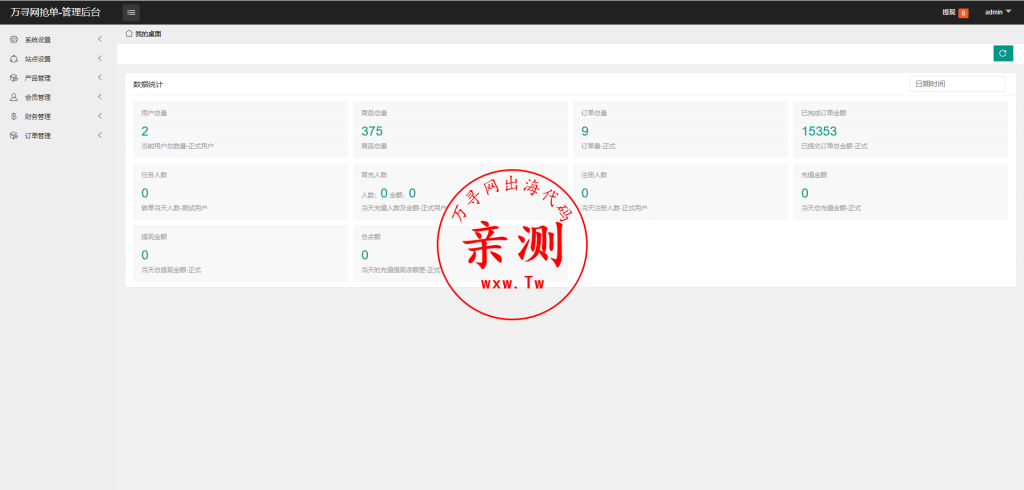This screenshot has height=490, width=1024.
Task: Expand the 会员管理 chevron
Action: coord(100,97)
